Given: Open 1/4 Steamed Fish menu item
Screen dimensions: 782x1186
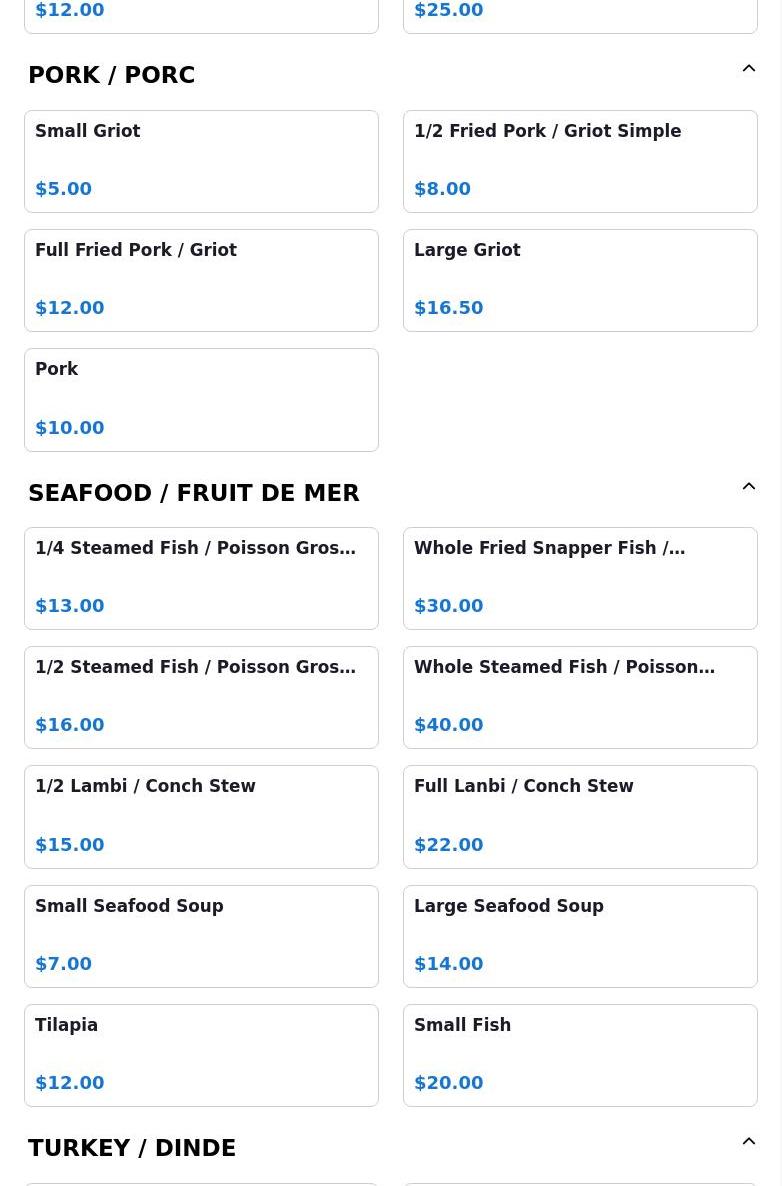Looking at the screenshot, I should (201, 579).
